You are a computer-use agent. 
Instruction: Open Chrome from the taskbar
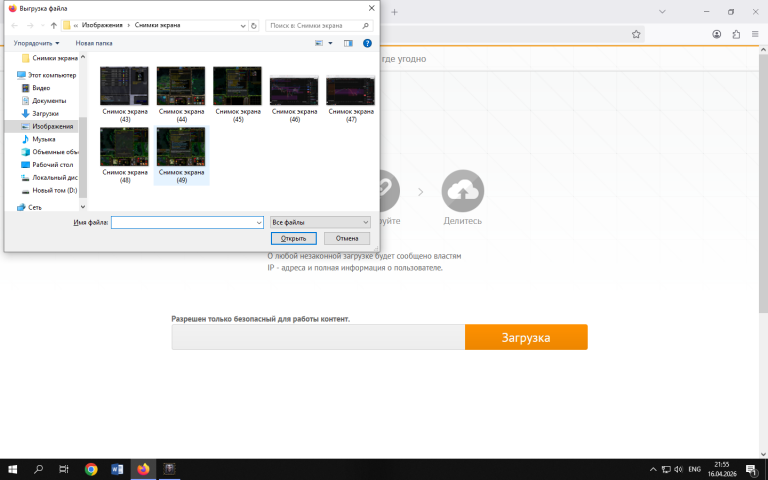[x=91, y=469]
